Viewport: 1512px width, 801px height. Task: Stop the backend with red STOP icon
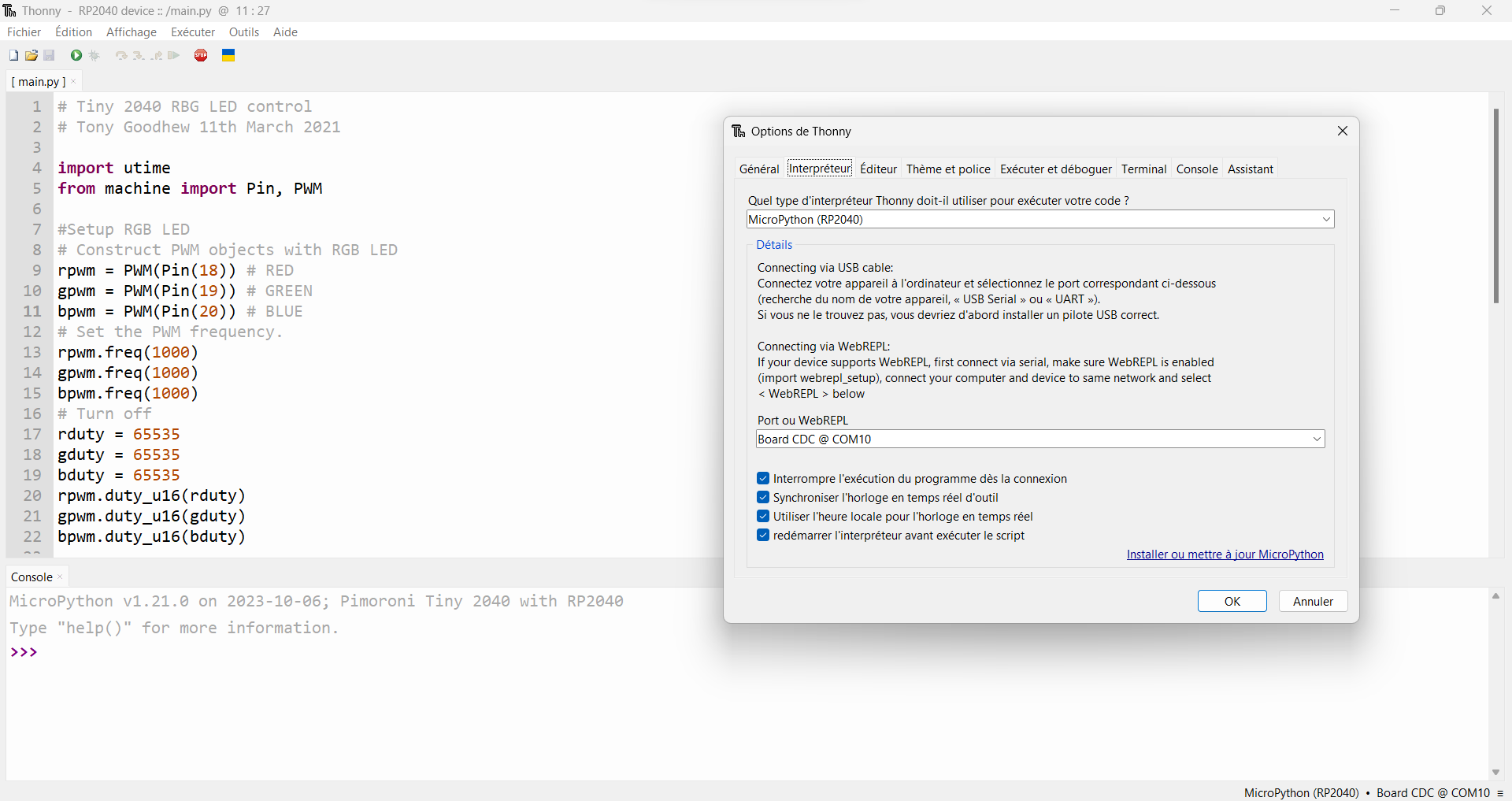(x=201, y=55)
